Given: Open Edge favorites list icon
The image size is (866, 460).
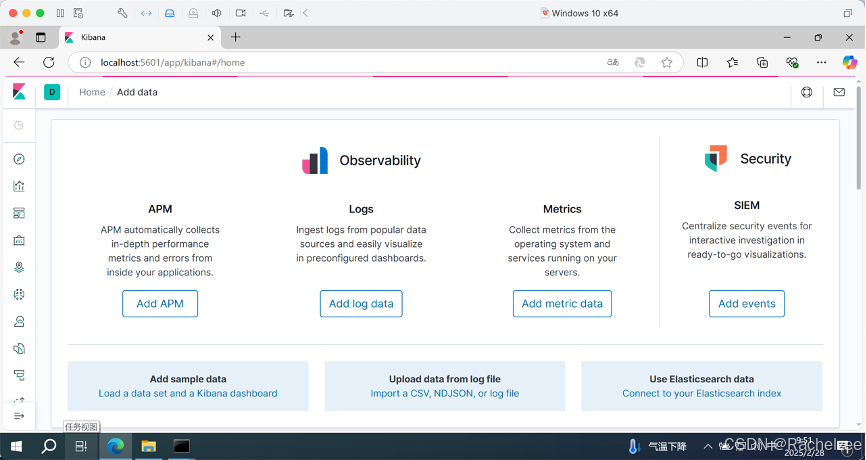Looking at the screenshot, I should (732, 62).
